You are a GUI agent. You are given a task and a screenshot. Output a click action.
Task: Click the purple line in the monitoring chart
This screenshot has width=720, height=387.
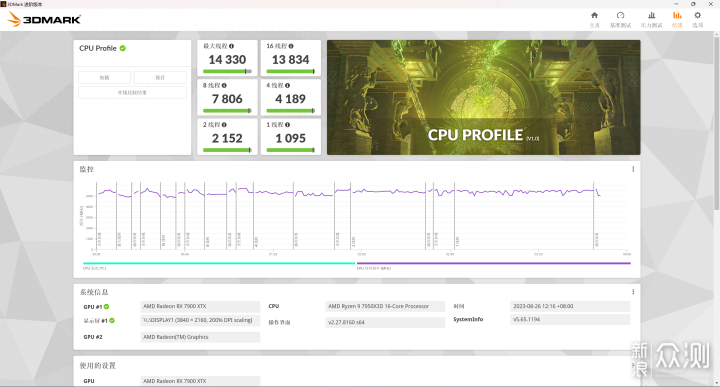pyautogui.click(x=349, y=192)
